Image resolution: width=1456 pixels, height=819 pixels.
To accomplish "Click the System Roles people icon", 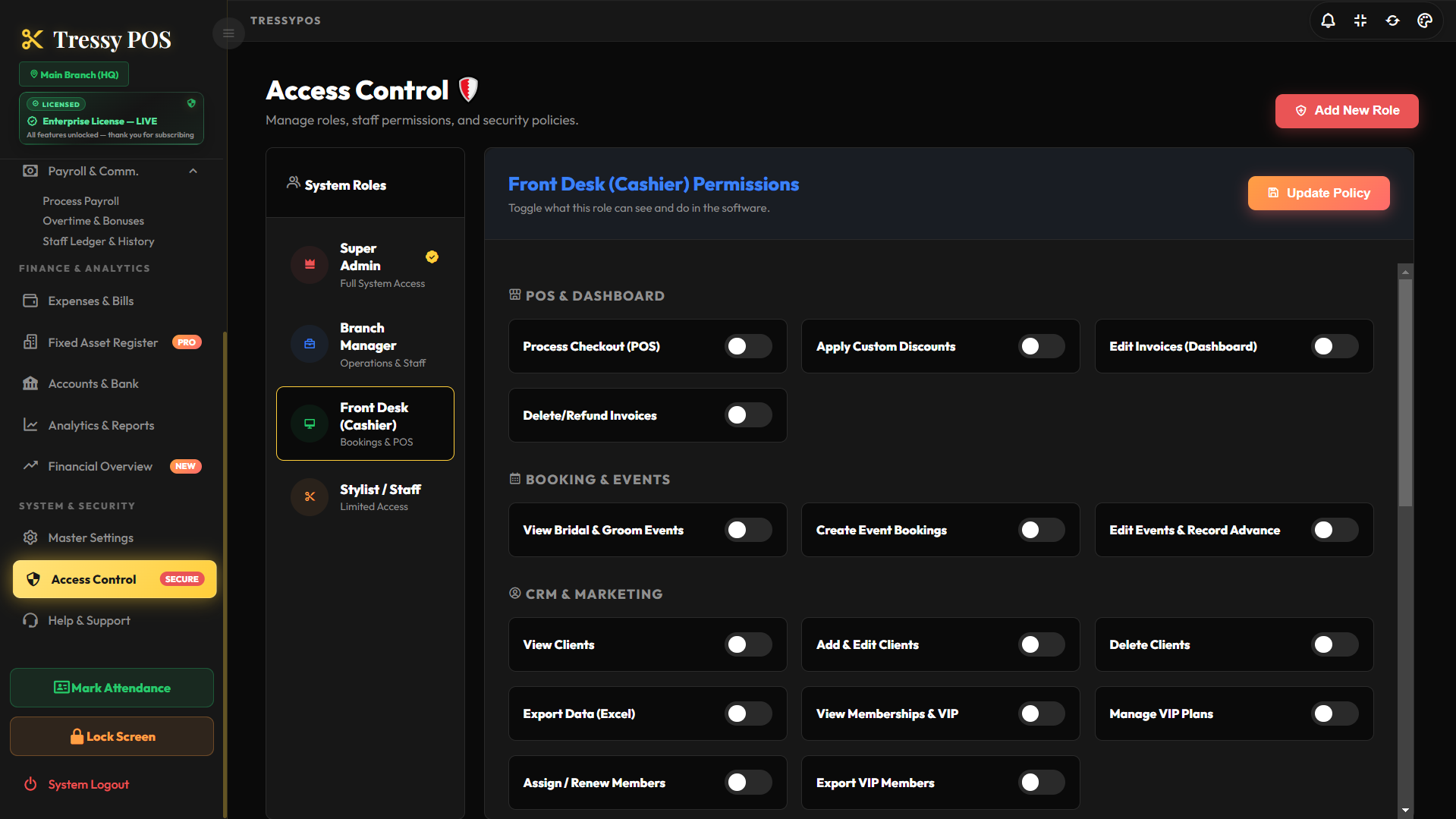I will [293, 183].
